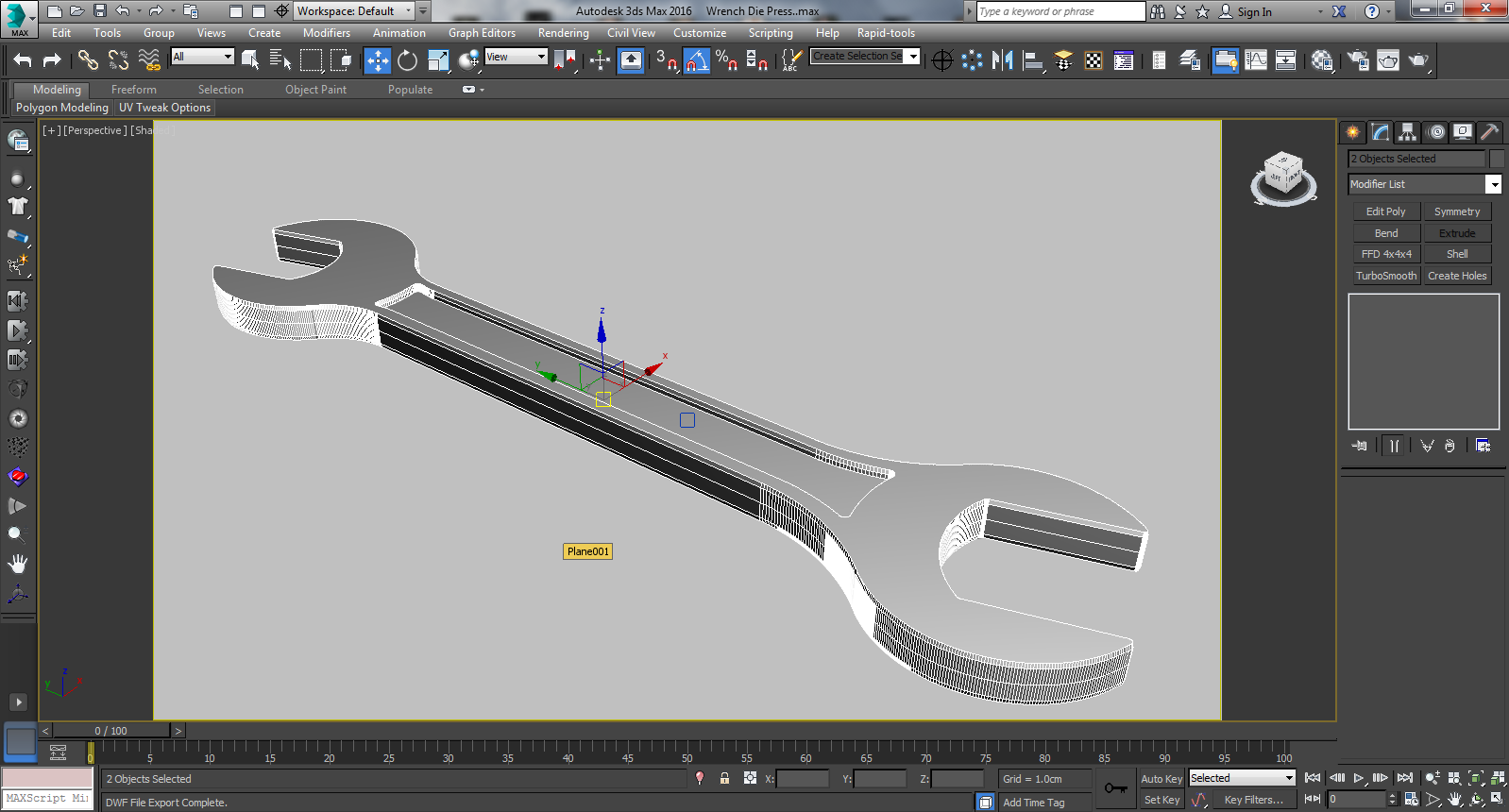Open the Modifiers menu

coord(327,33)
